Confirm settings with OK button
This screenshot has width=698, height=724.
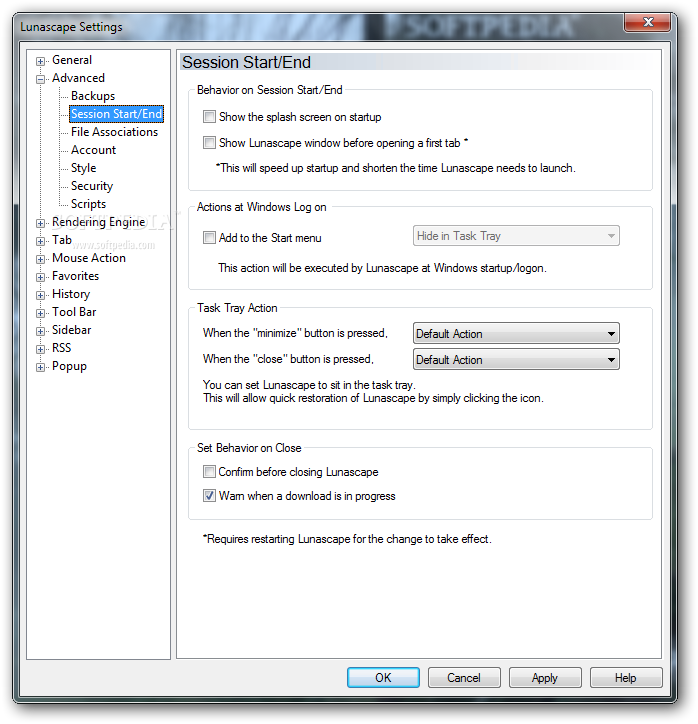point(383,677)
